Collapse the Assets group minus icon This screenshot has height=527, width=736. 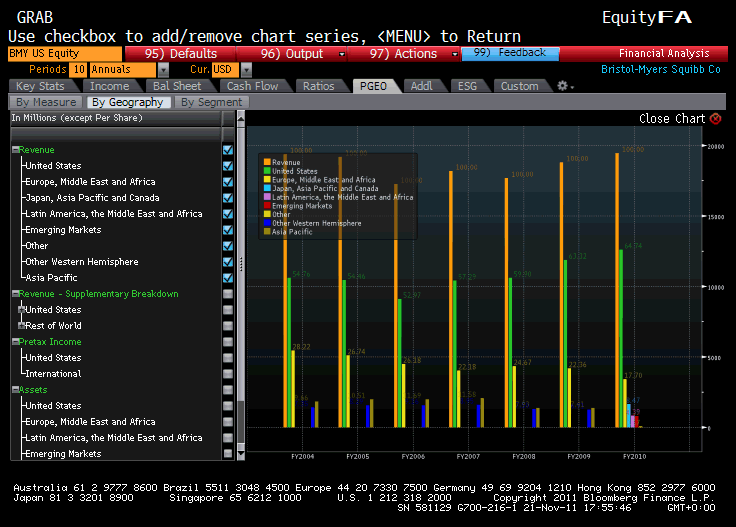(16, 390)
